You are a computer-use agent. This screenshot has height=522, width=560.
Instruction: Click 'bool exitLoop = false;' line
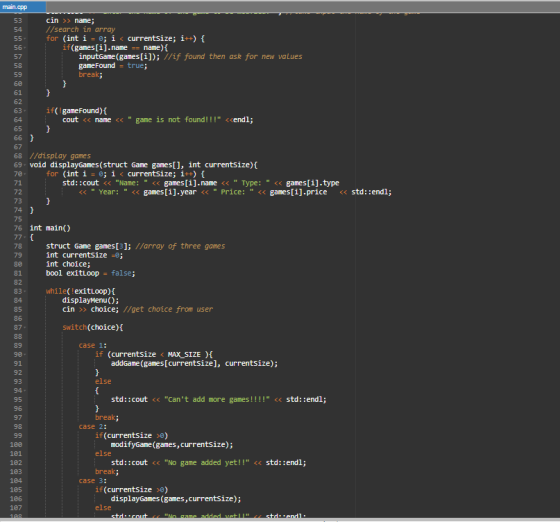(x=90, y=273)
